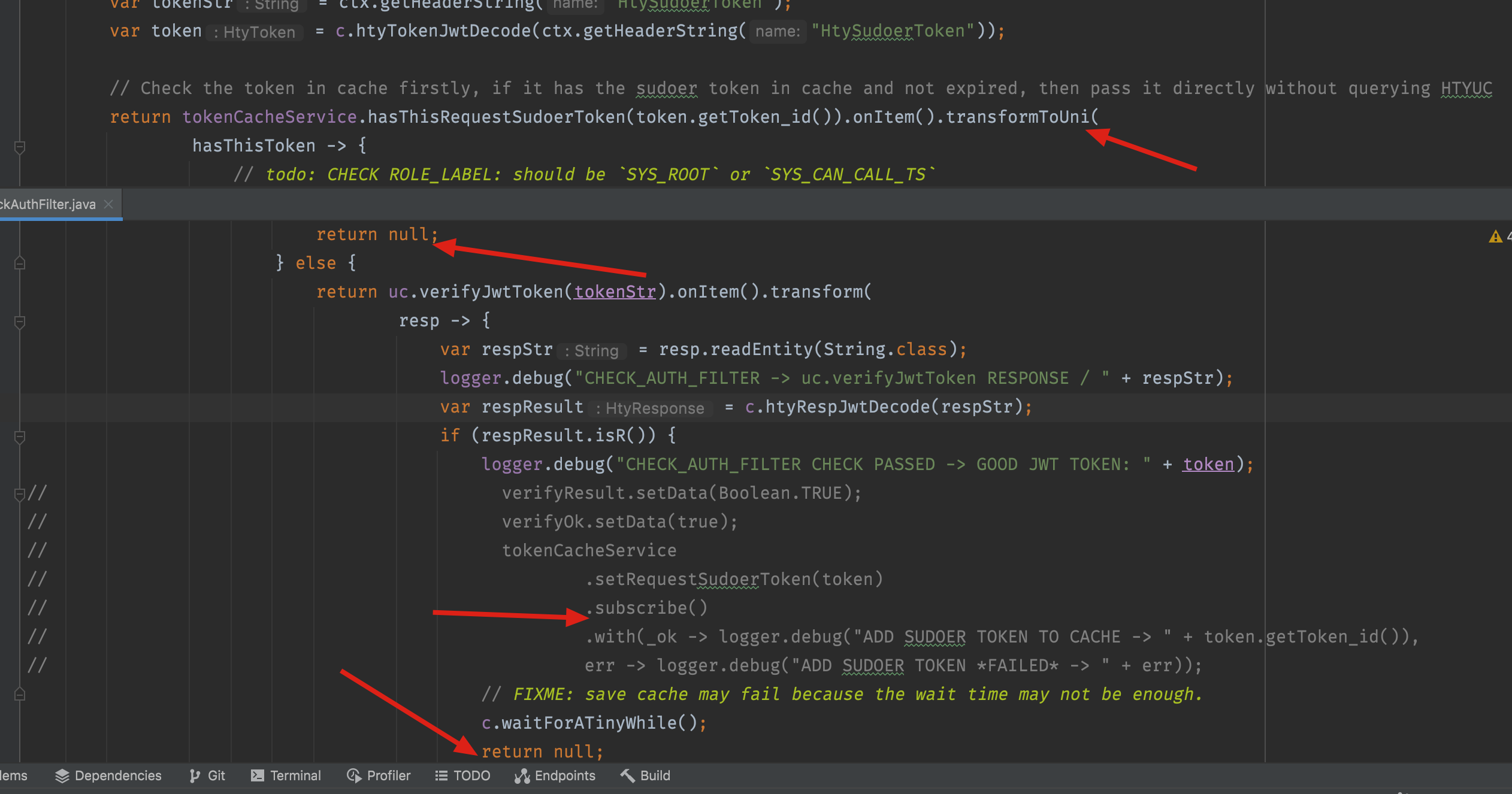Click the String inlay hint after respStr
The width and height of the screenshot is (1512, 794).
(592, 350)
